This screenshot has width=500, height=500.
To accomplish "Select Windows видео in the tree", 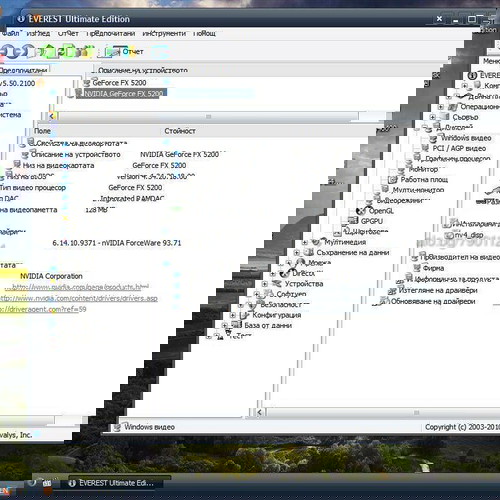I will click(466, 138).
